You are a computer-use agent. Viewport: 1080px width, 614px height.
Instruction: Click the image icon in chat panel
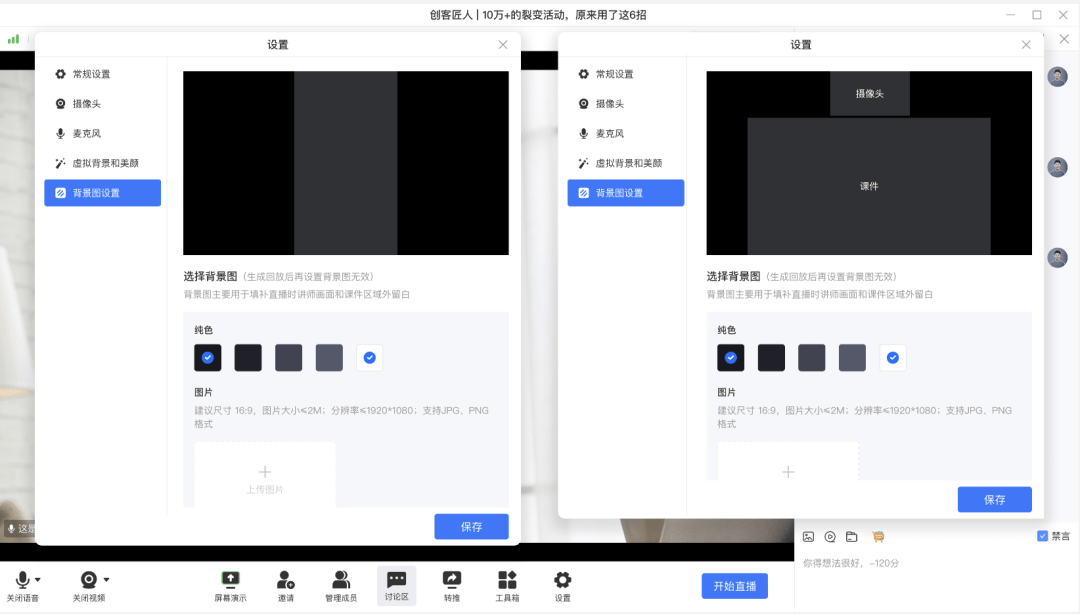tap(809, 537)
